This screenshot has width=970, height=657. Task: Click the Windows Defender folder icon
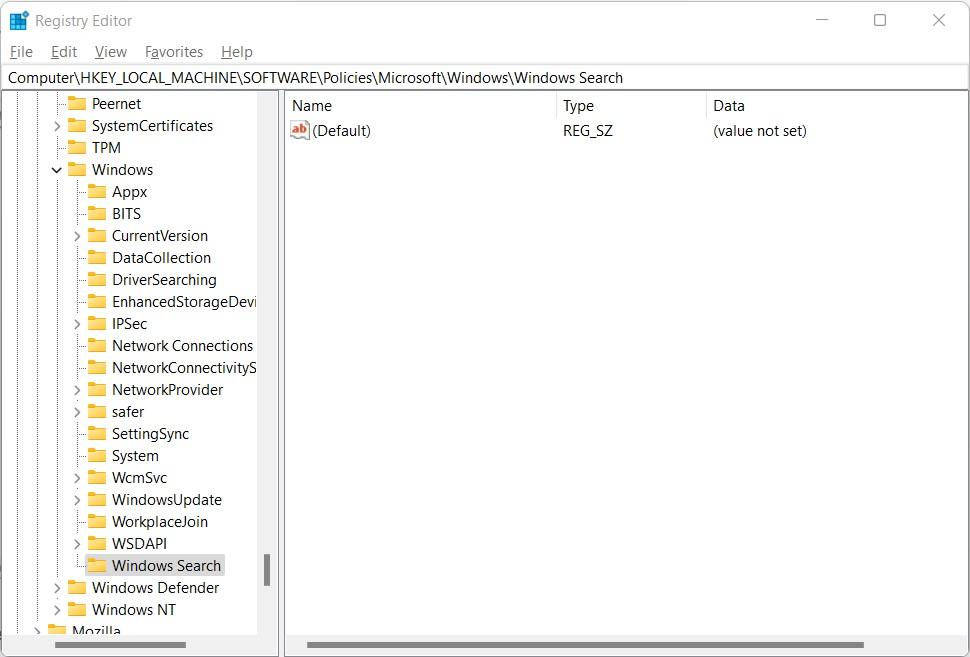(77, 587)
